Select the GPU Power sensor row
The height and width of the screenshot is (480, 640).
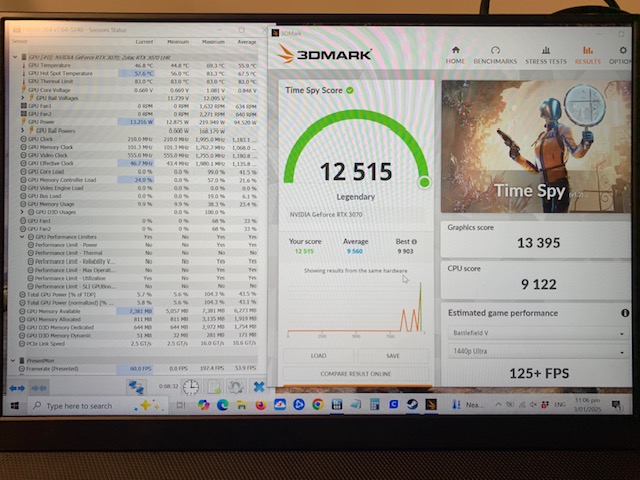pyautogui.click(x=139, y=122)
